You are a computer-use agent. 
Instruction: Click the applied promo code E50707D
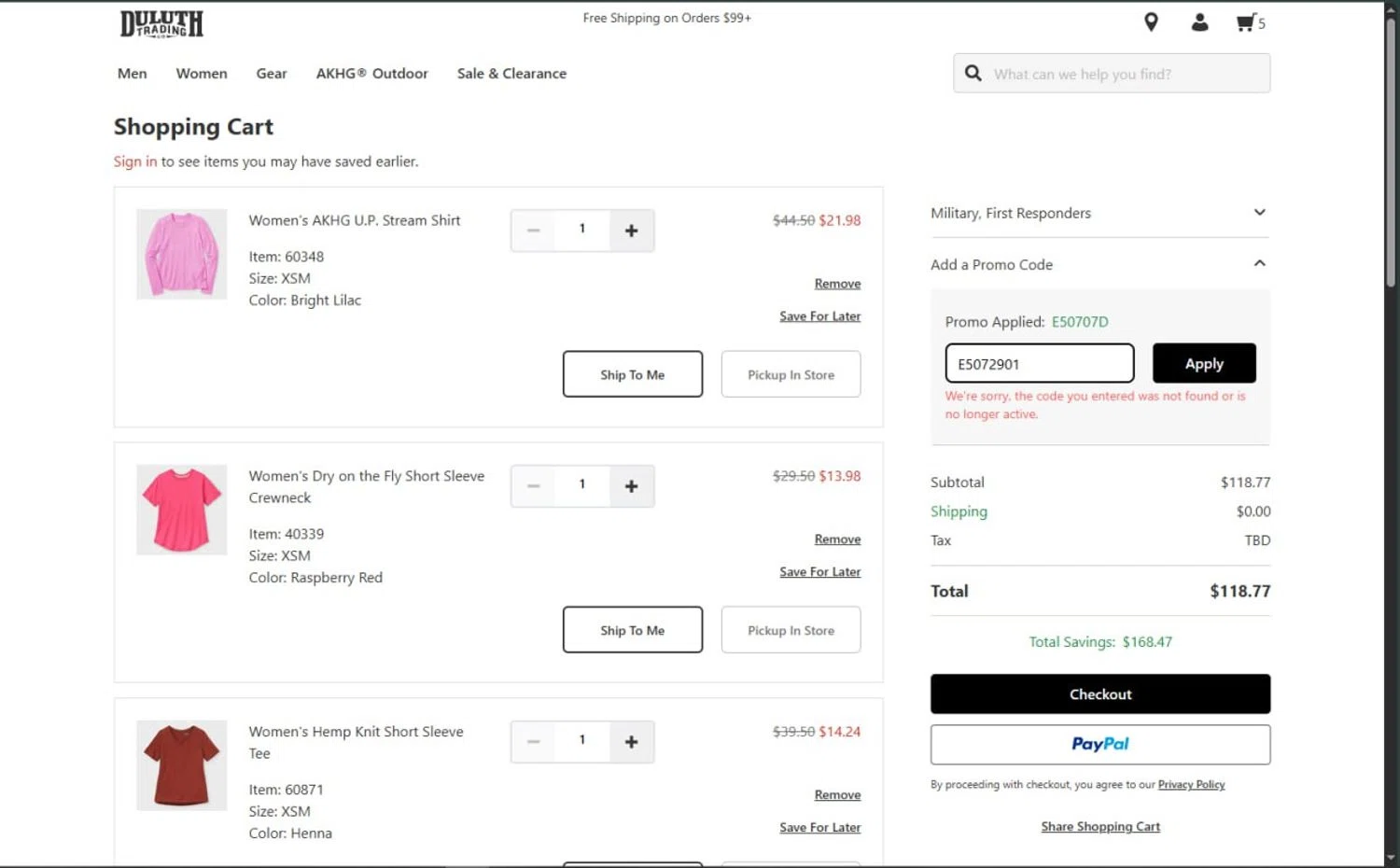[x=1080, y=322]
